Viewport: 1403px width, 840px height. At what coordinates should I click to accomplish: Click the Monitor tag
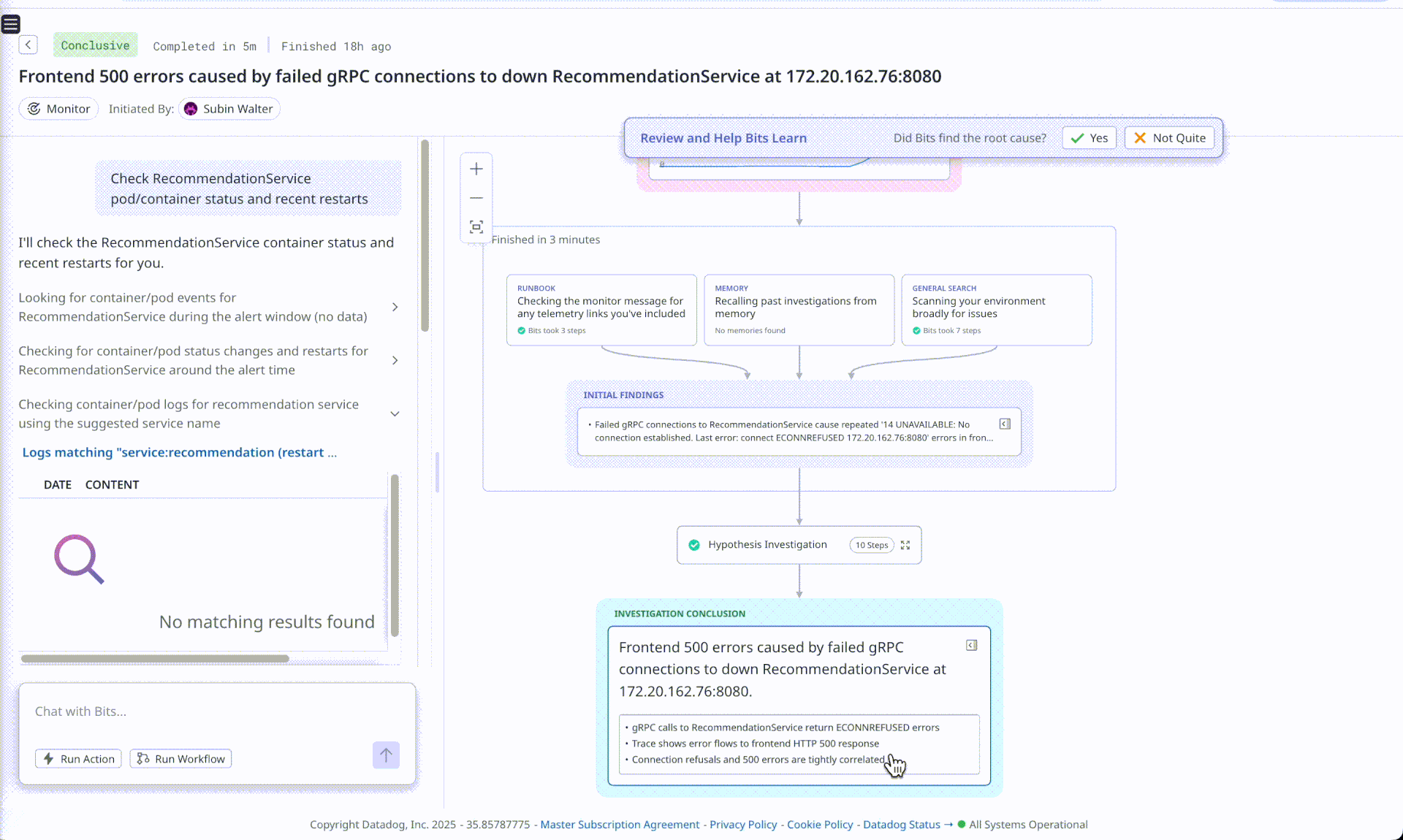58,109
